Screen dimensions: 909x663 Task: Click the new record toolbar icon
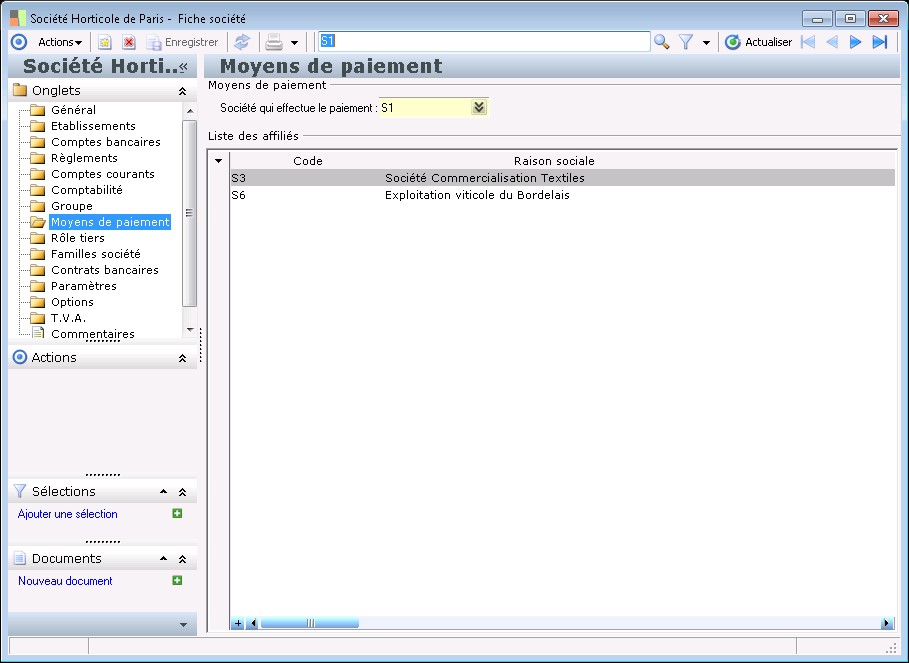pyautogui.click(x=104, y=42)
